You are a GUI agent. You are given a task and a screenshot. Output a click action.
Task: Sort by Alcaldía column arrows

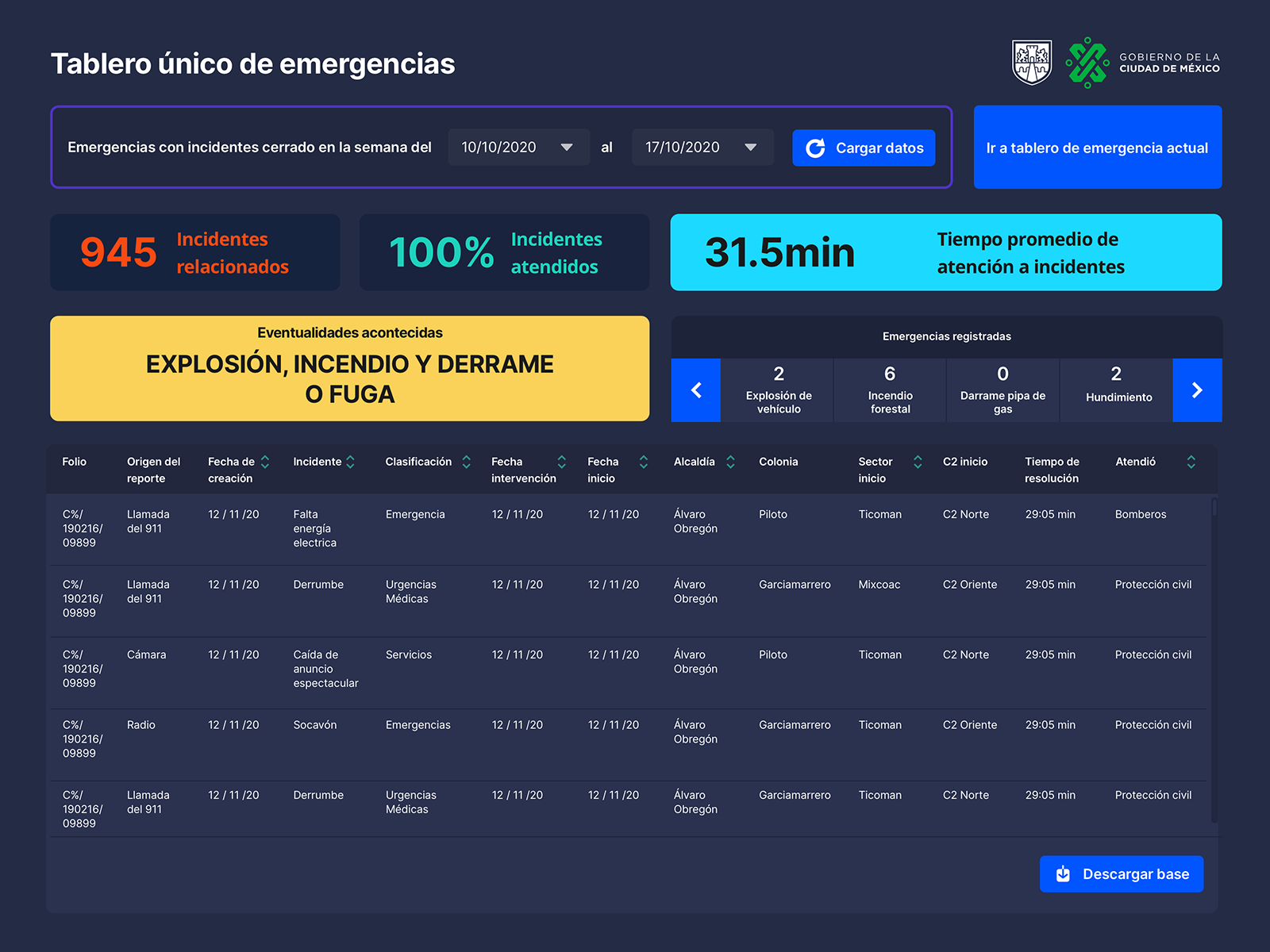[730, 462]
